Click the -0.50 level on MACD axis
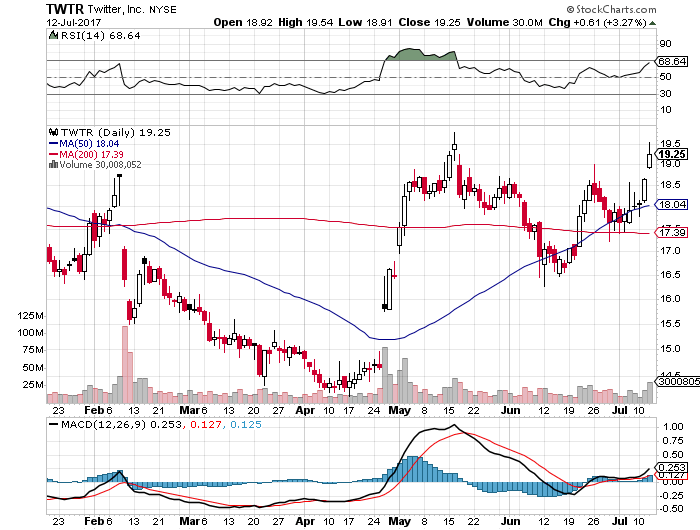Image resolution: width=700 pixels, height=530 pixels. click(x=671, y=509)
